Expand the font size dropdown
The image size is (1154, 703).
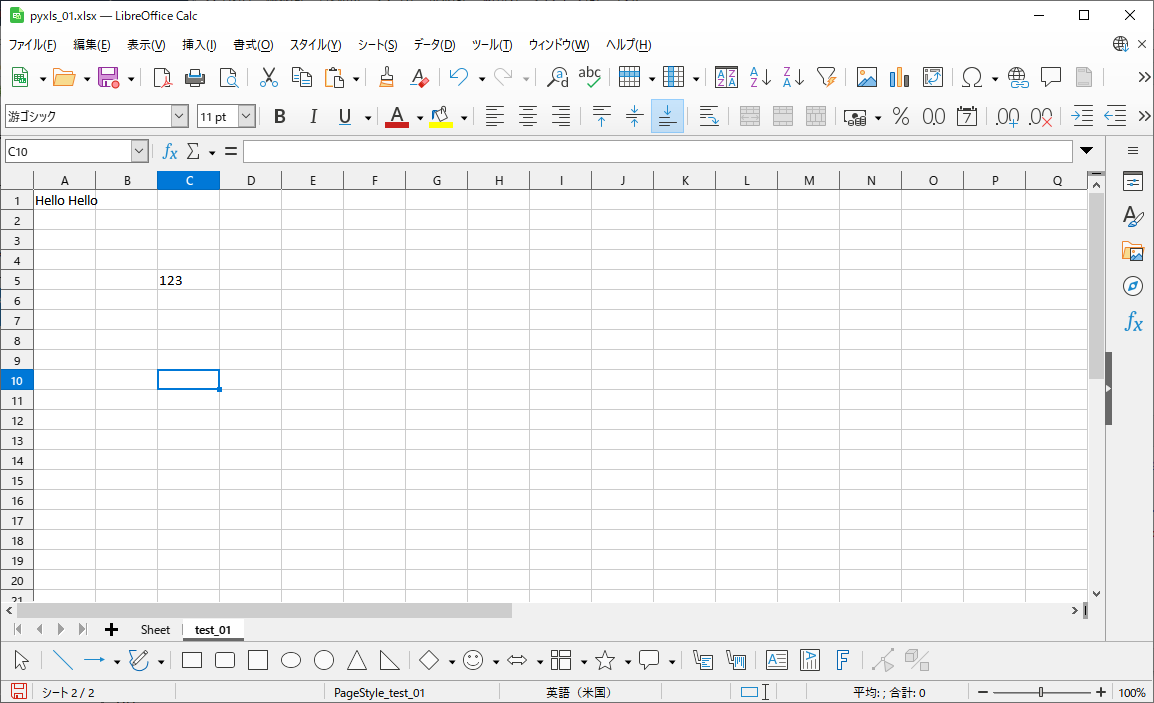click(246, 116)
